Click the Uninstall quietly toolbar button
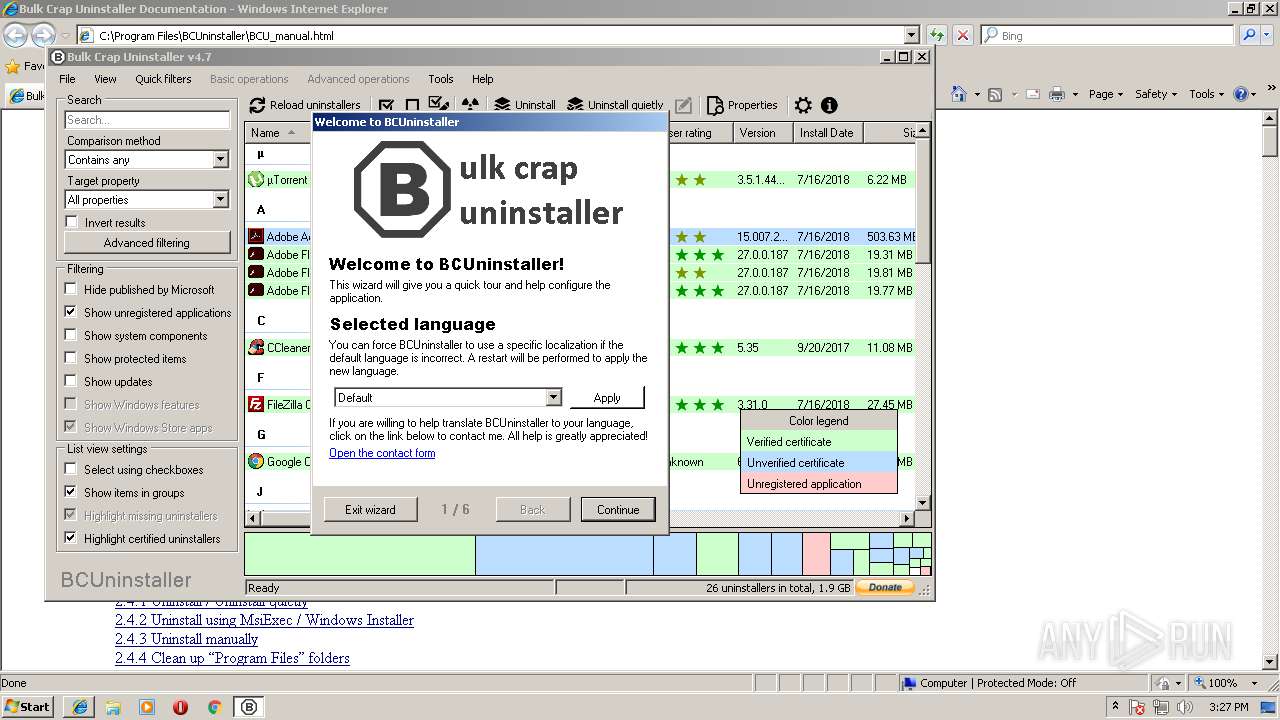This screenshot has width=1280, height=720. click(615, 105)
